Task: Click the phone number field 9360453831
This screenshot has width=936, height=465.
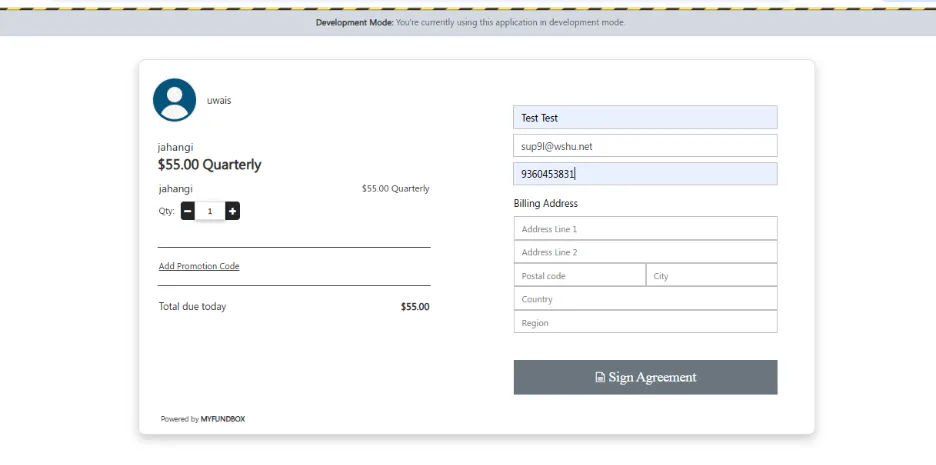Action: 645,174
